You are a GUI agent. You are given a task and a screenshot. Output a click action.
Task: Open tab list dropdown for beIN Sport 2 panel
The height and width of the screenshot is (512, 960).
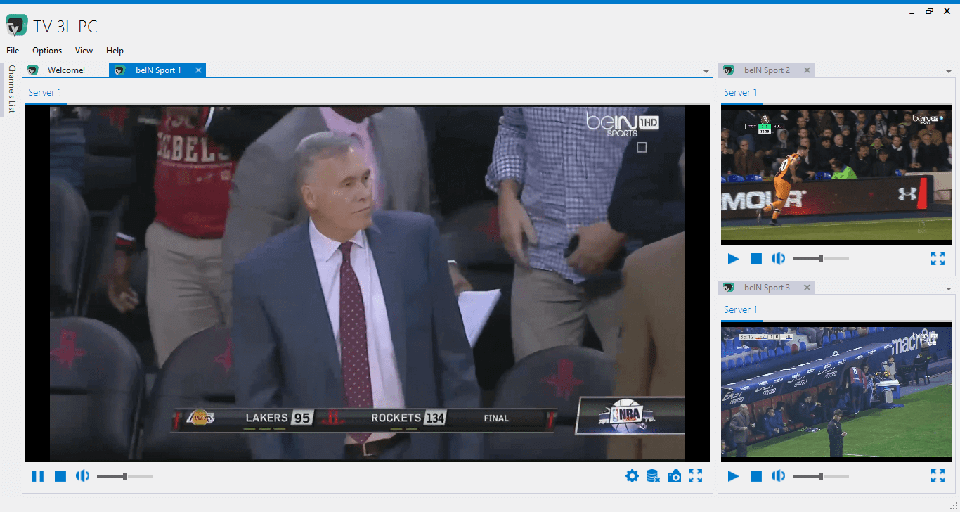coord(949,71)
